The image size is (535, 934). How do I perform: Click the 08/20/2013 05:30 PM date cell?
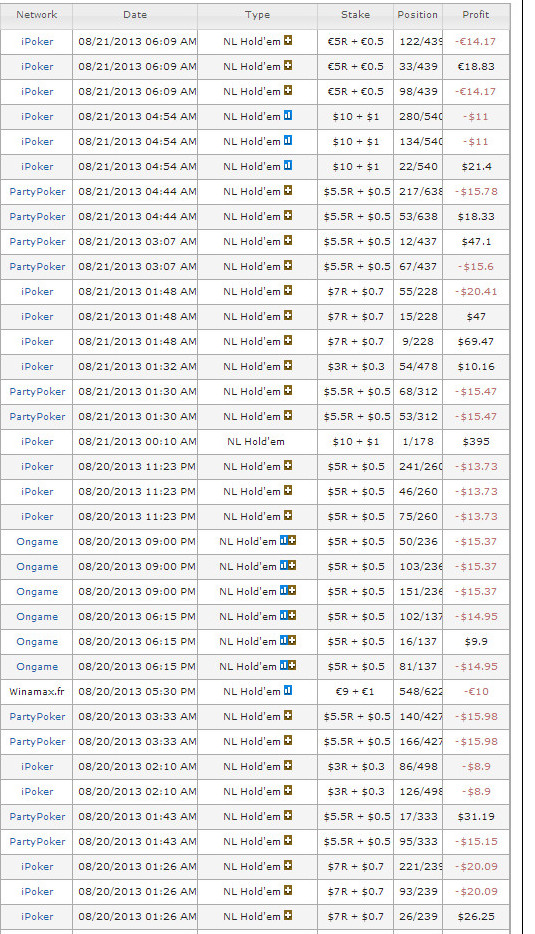click(137, 692)
